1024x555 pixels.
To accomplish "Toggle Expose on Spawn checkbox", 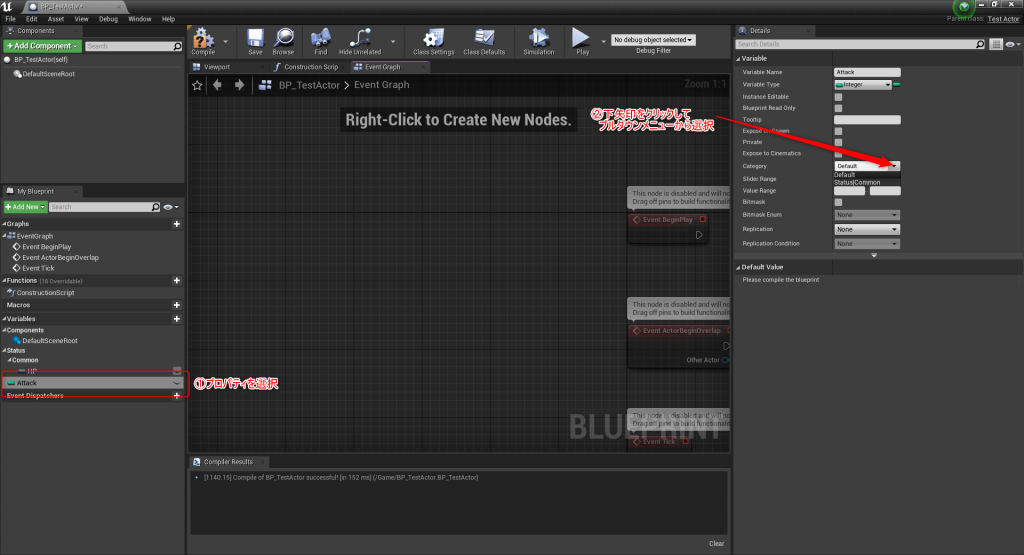I will (839, 131).
